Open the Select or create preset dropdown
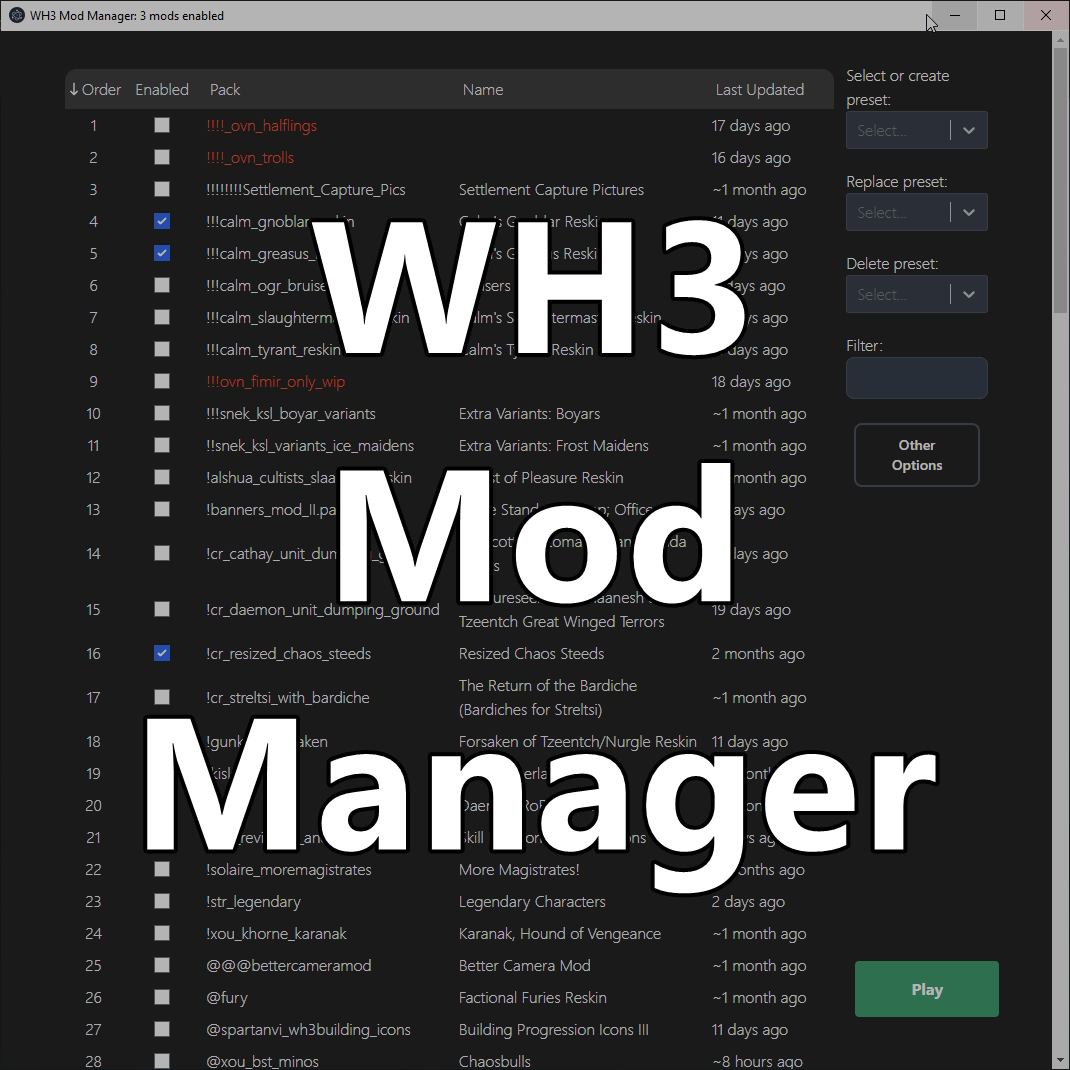Viewport: 1070px width, 1070px height. (x=916, y=130)
